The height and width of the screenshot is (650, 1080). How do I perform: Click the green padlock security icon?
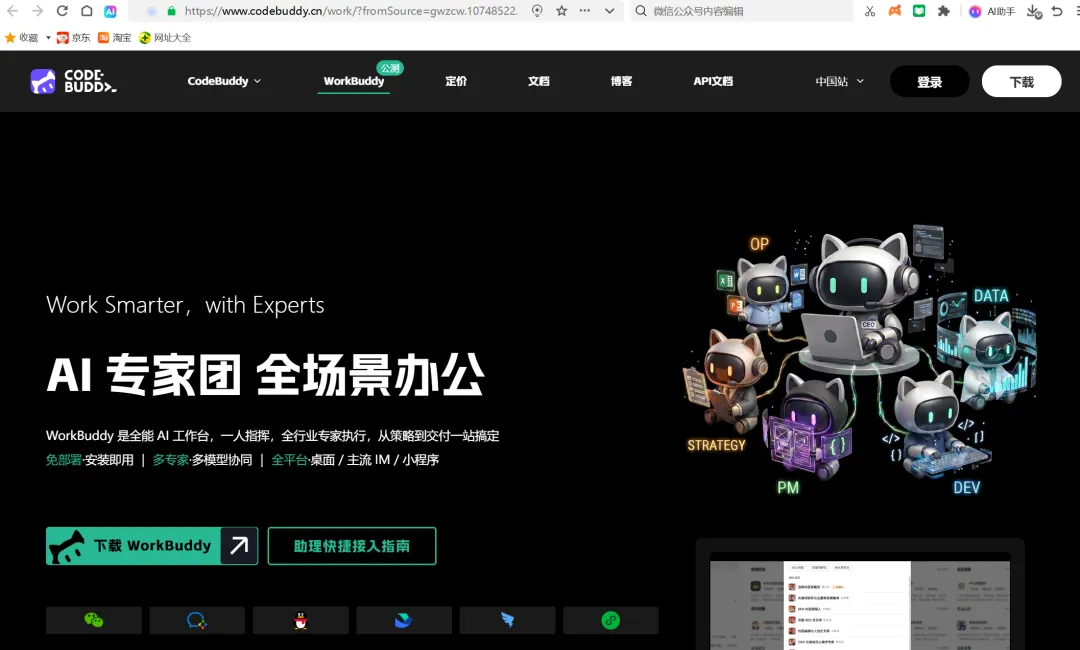[x=172, y=11]
